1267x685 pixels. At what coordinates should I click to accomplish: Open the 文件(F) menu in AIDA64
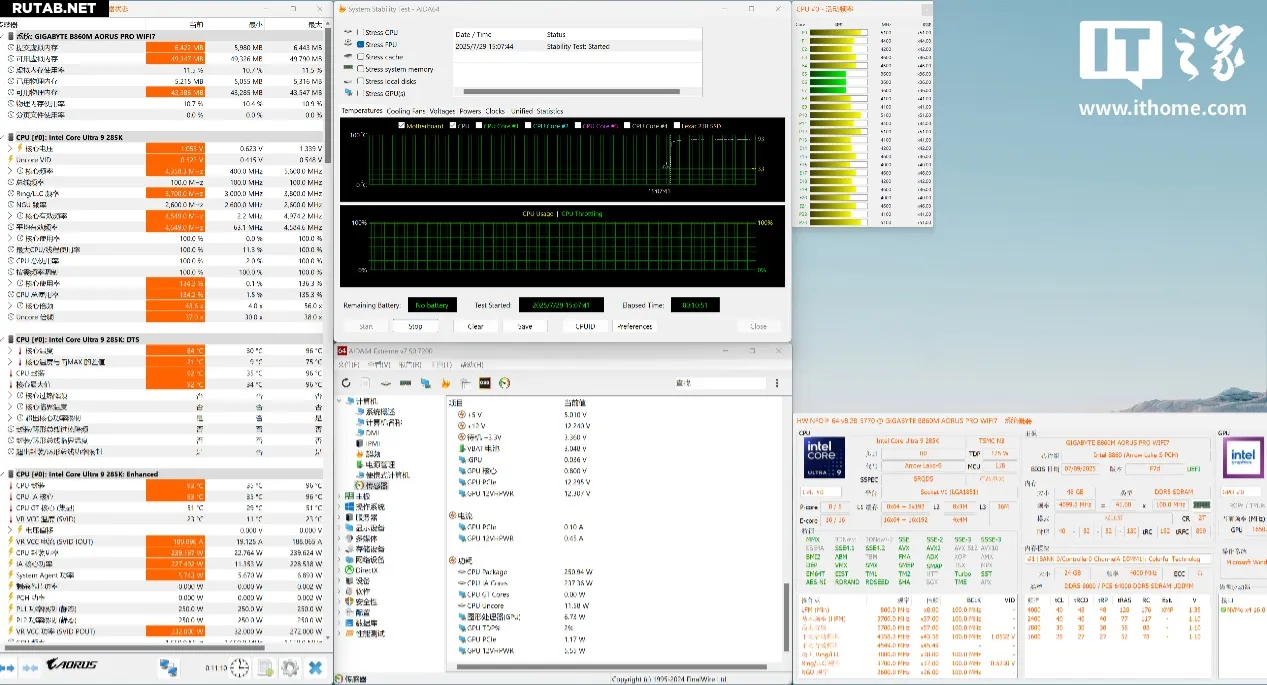[350, 365]
